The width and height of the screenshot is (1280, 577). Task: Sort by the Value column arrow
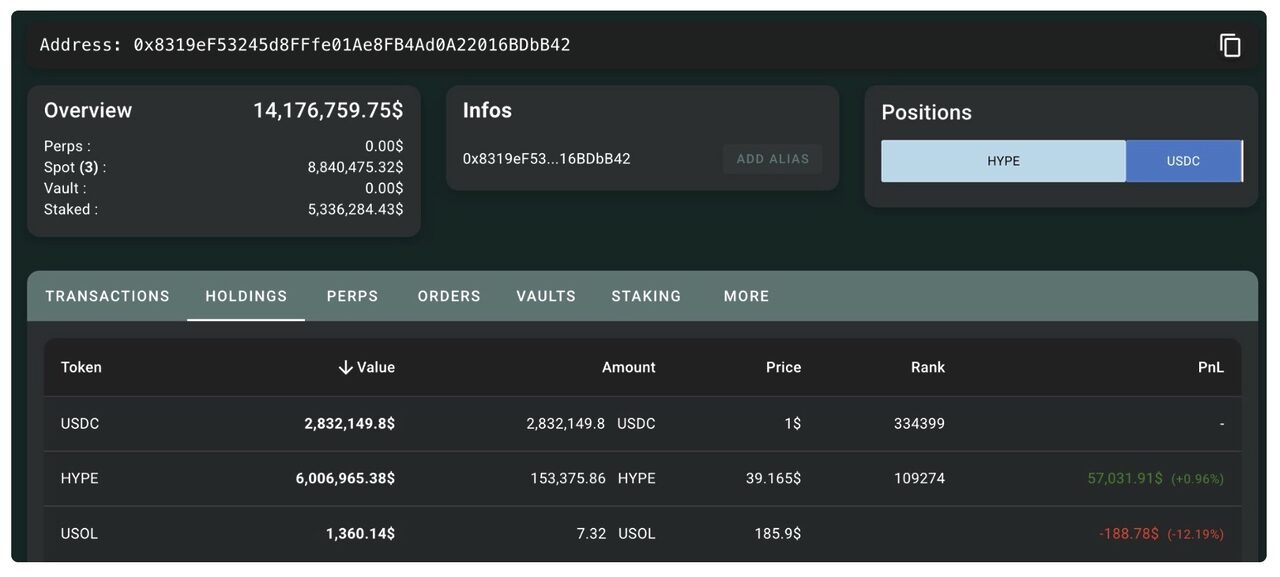(346, 368)
